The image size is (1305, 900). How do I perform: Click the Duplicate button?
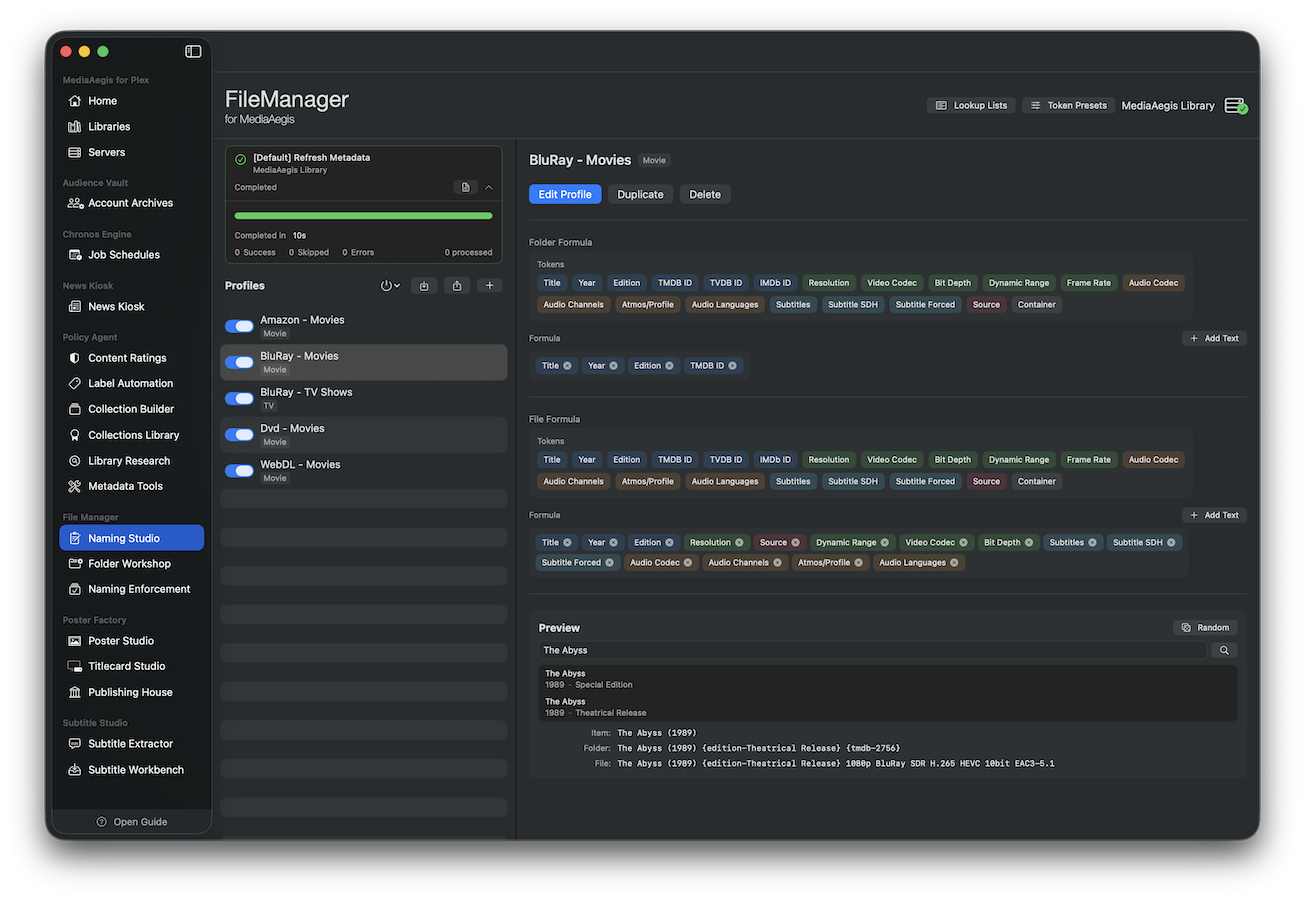[640, 194]
